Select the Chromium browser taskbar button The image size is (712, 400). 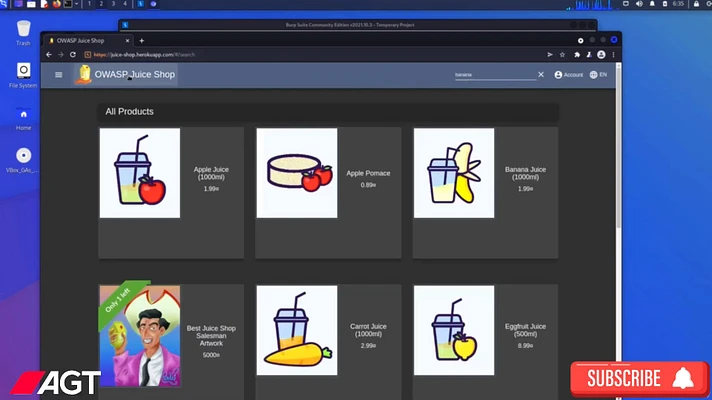[153, 4]
